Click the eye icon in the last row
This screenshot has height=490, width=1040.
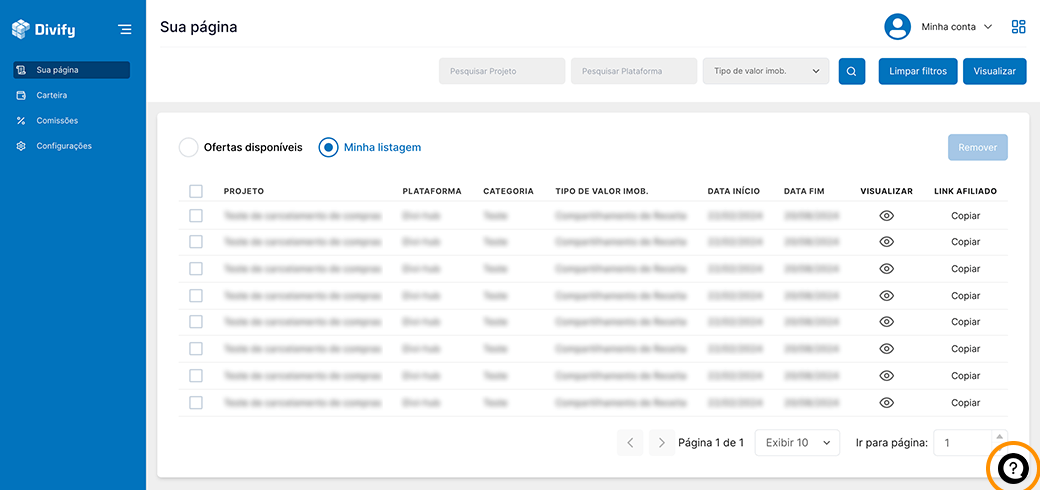click(886, 402)
